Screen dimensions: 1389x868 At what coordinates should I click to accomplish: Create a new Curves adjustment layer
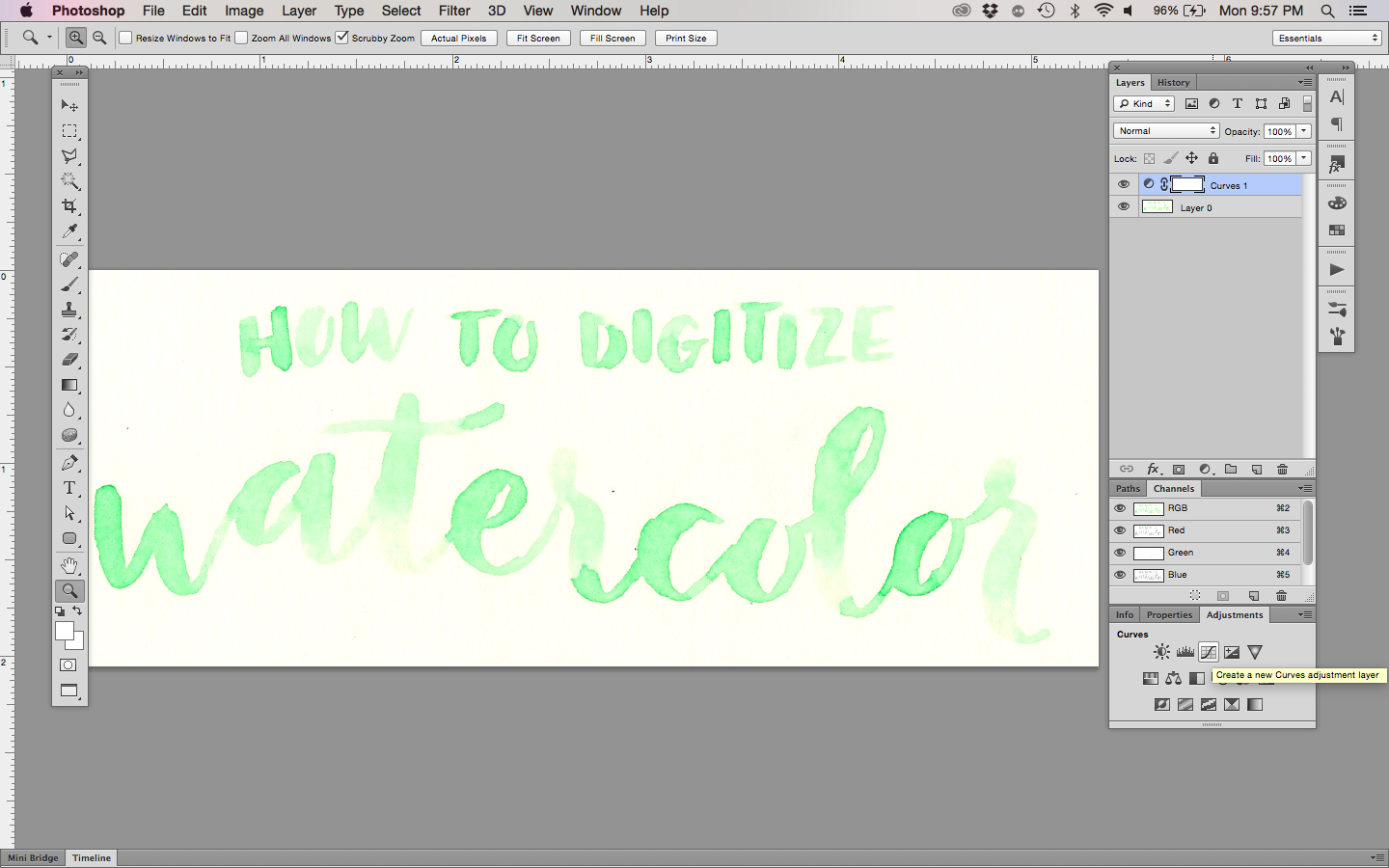click(x=1209, y=652)
